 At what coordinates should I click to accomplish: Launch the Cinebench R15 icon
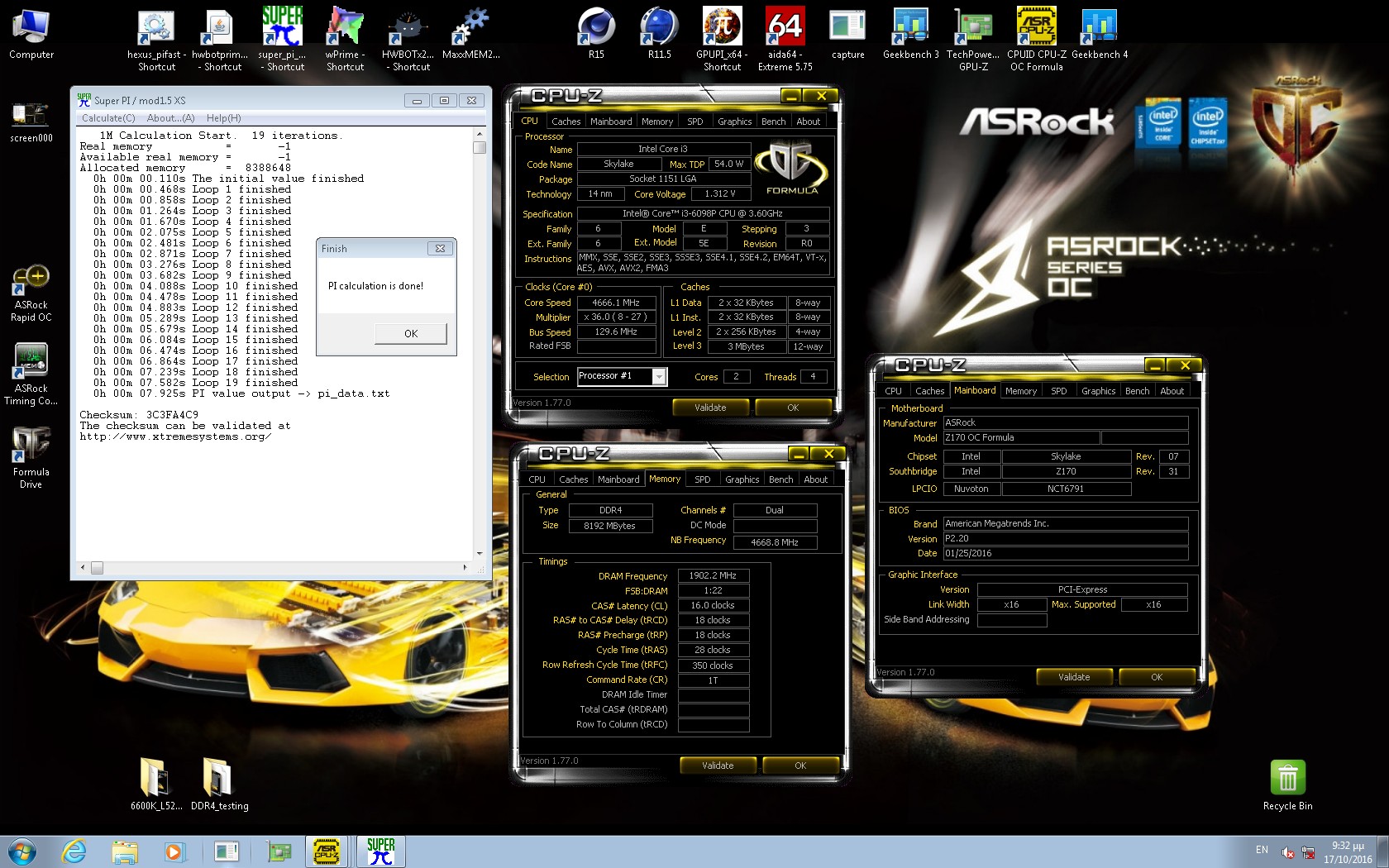pyautogui.click(x=596, y=35)
